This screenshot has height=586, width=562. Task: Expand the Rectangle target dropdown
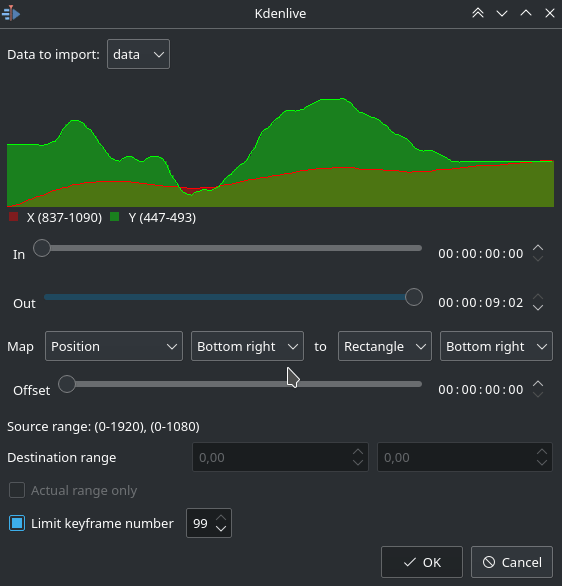pos(385,346)
